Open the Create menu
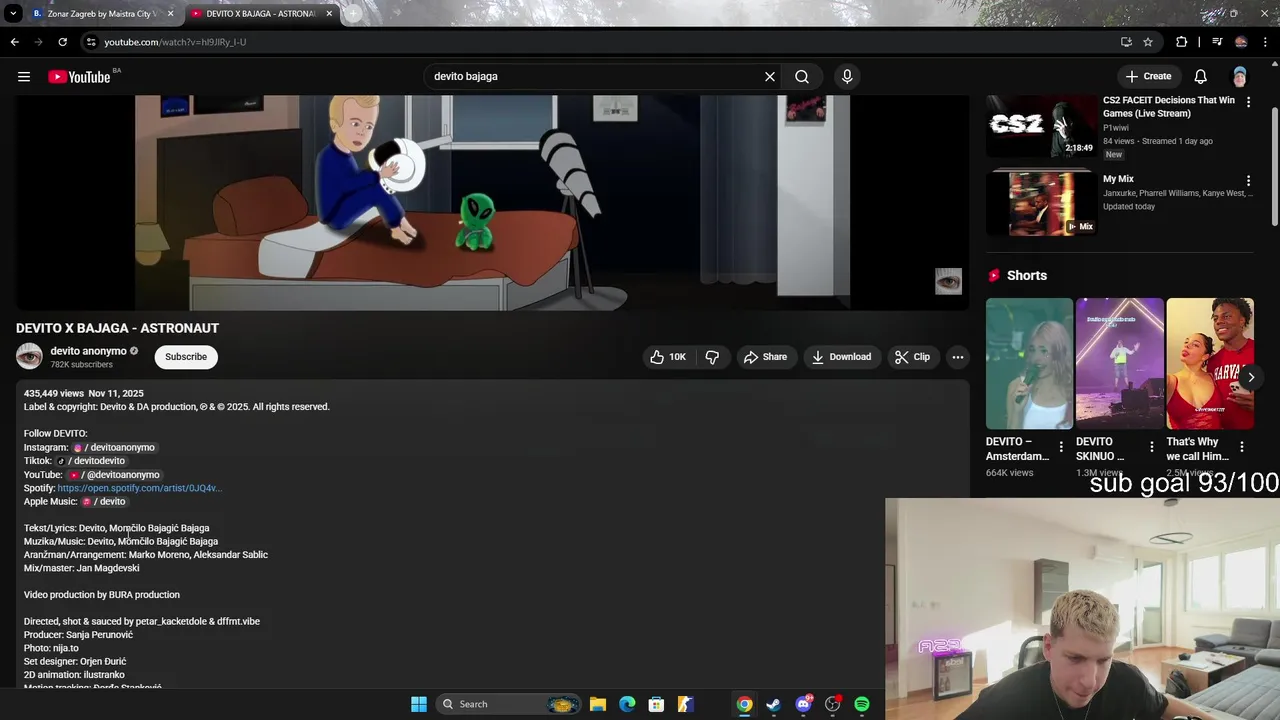The height and width of the screenshot is (720, 1280). coord(1148,76)
